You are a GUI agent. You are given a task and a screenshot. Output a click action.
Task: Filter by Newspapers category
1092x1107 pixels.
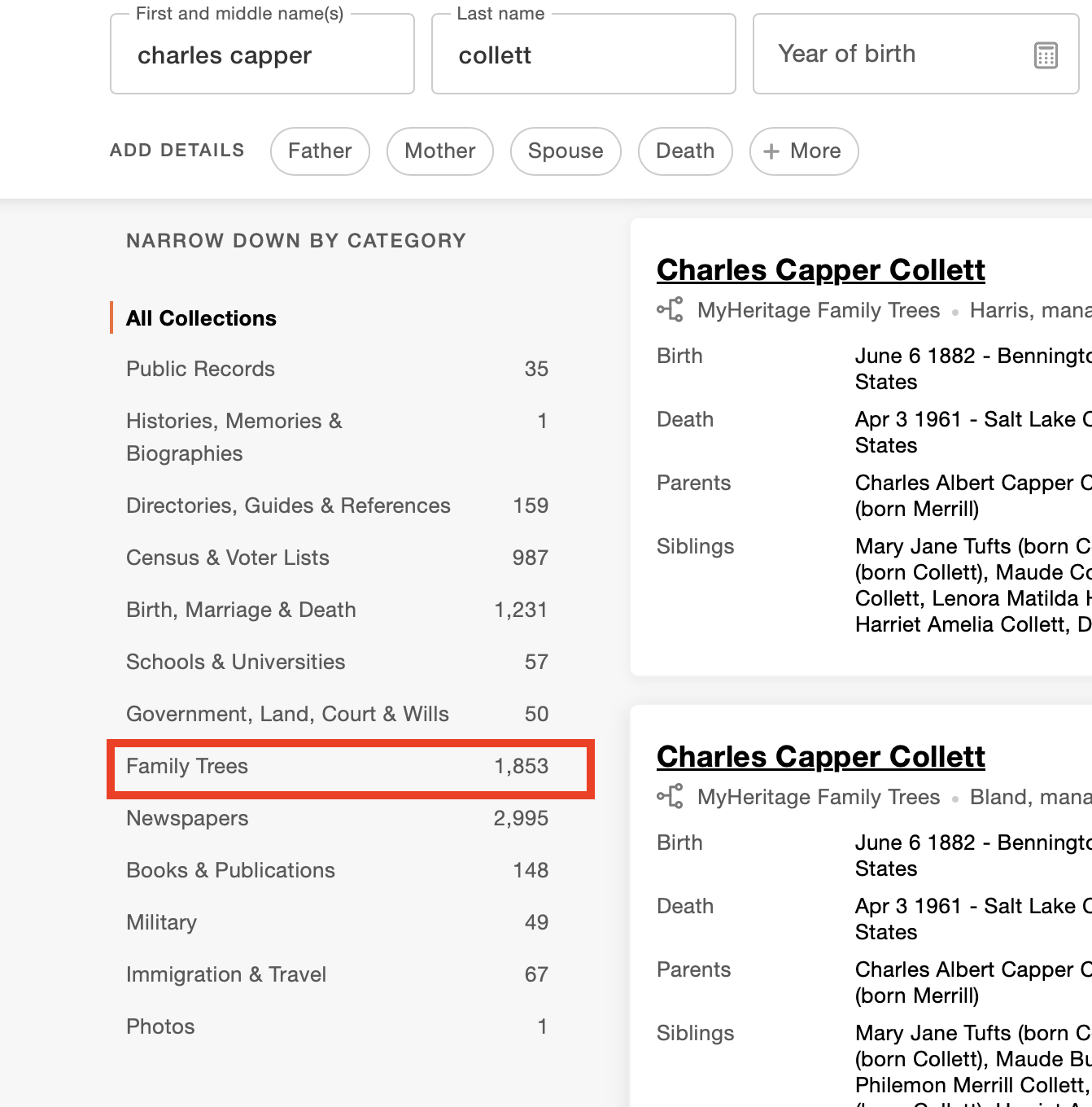(x=338, y=819)
